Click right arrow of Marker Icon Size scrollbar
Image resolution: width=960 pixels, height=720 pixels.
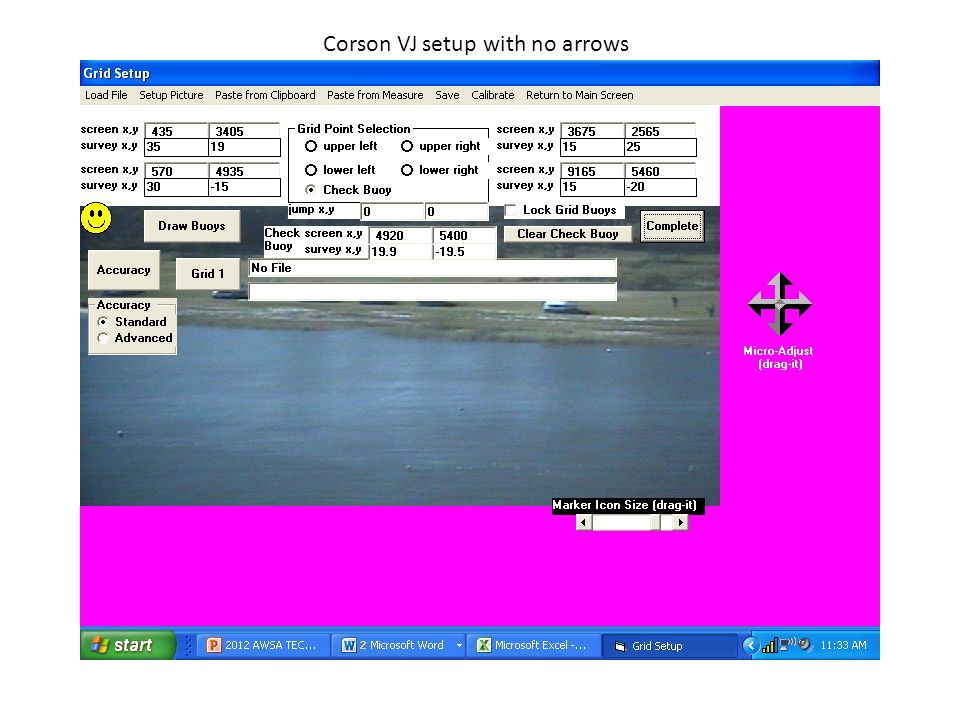680,522
